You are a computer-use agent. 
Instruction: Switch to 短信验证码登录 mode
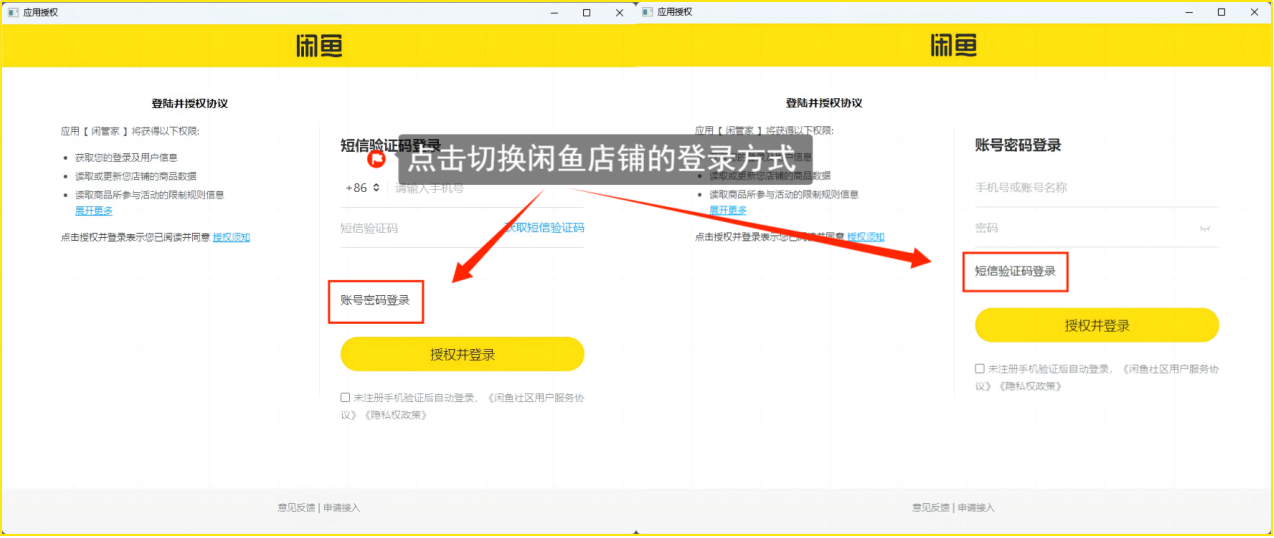(x=1015, y=271)
